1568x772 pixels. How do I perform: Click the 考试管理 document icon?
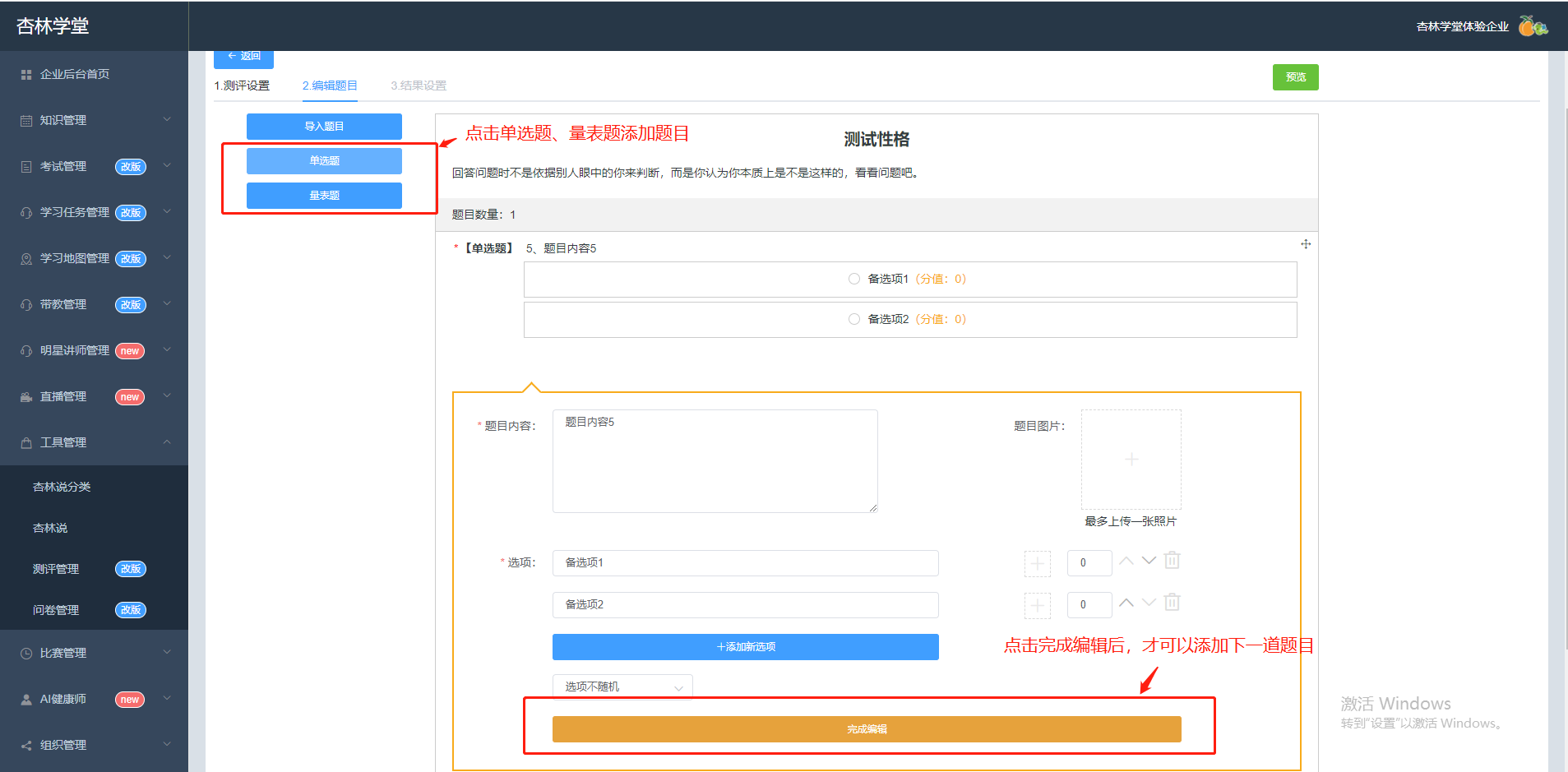26,167
